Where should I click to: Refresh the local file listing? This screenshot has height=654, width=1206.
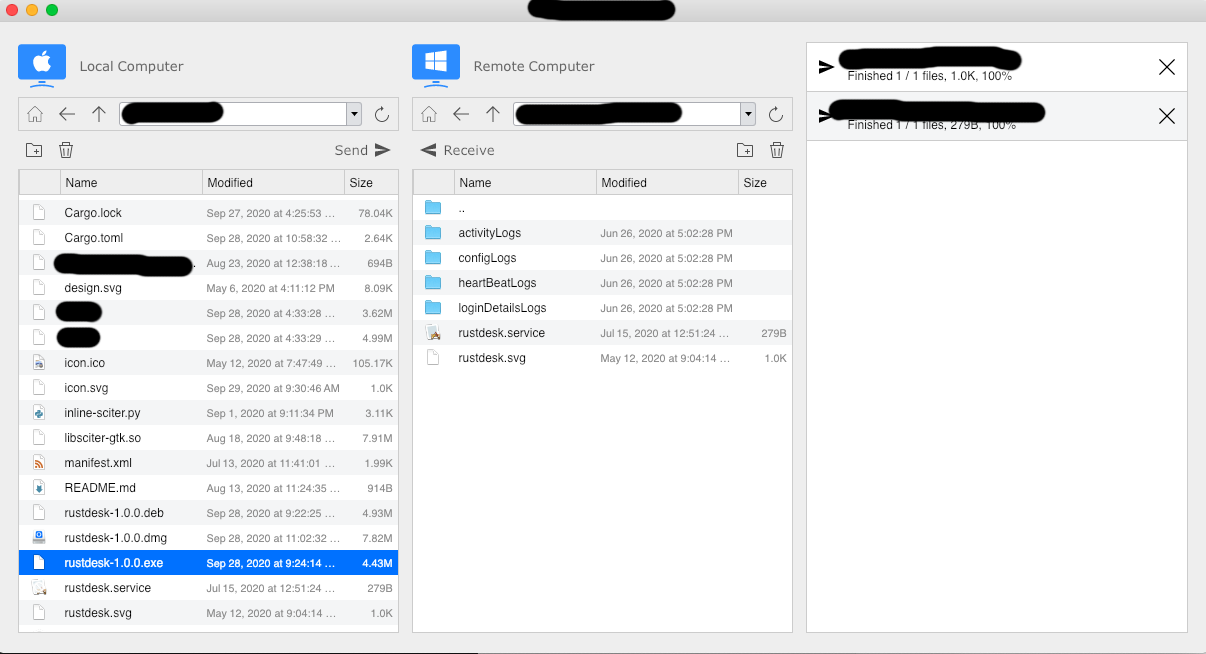tap(383, 114)
